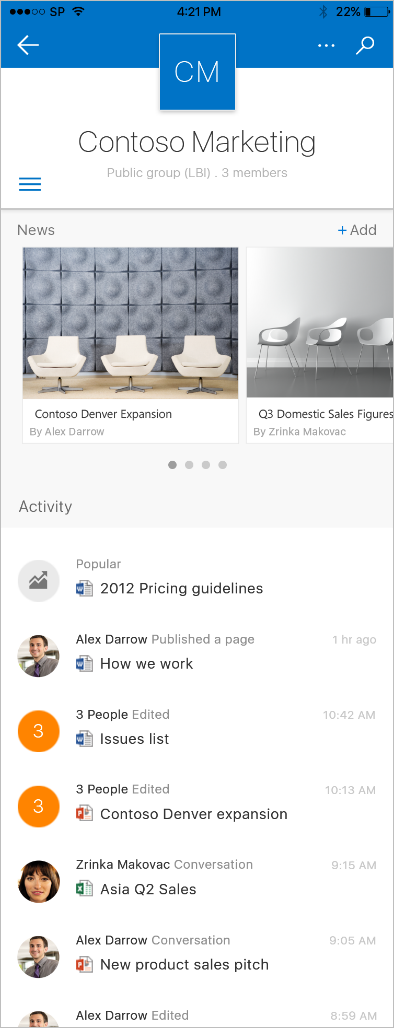The image size is (394, 1028).
Task: Tap the Popular trending chart icon
Action: coord(39,580)
